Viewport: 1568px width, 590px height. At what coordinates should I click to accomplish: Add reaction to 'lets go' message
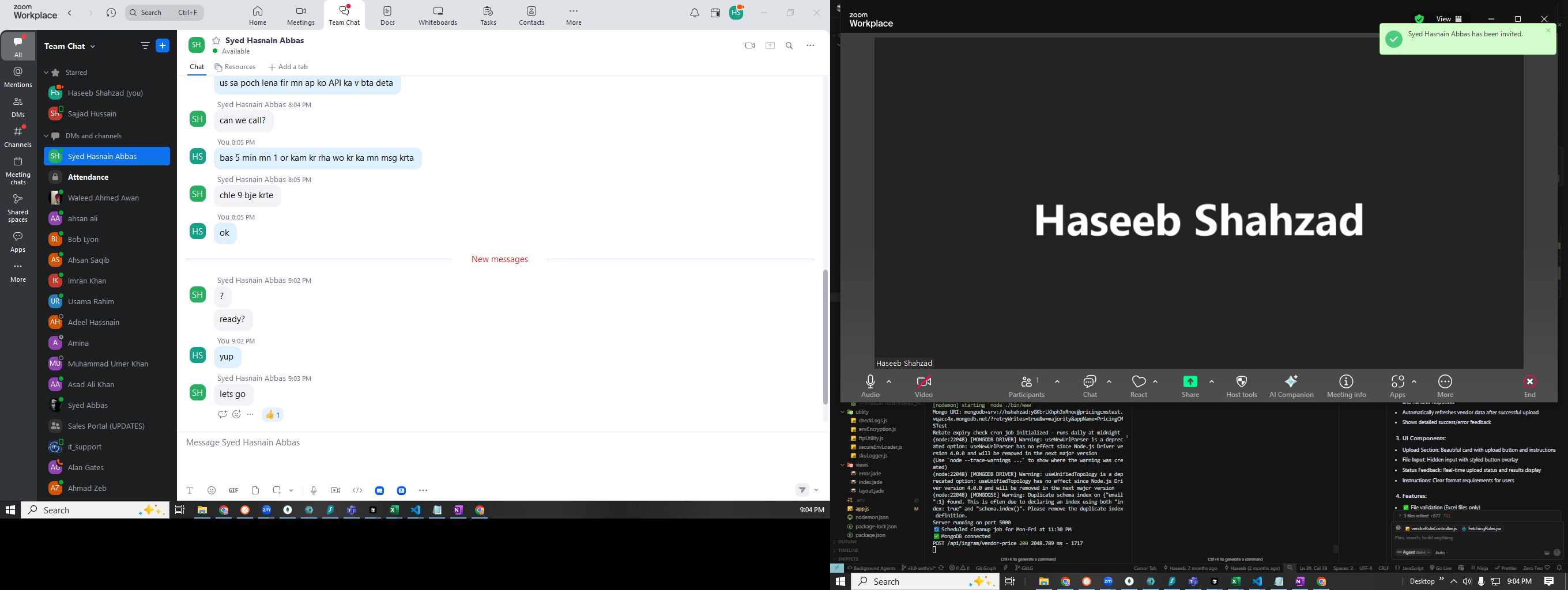[x=236, y=414]
